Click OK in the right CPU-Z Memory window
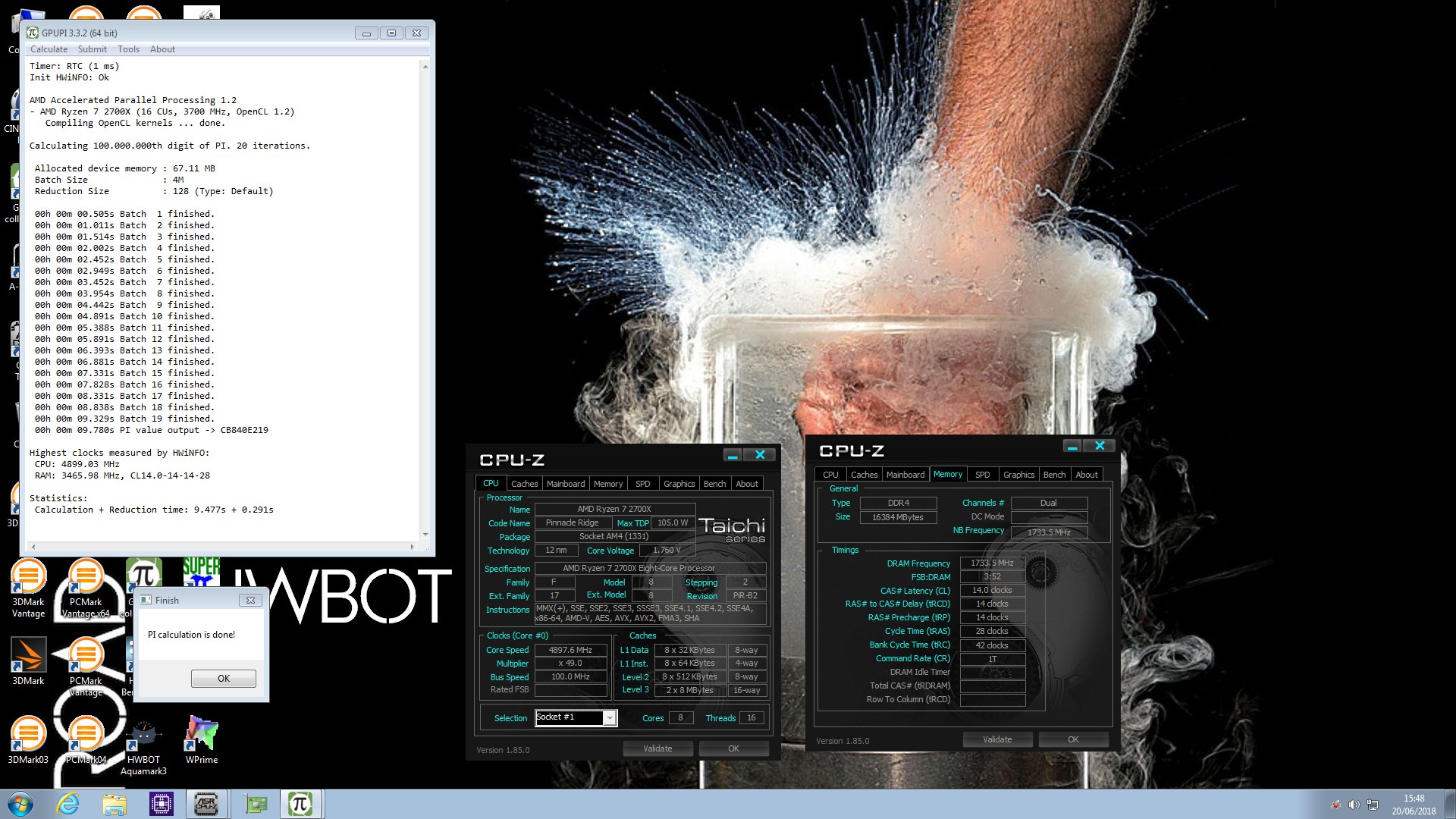The image size is (1456, 819). pos(1074,739)
